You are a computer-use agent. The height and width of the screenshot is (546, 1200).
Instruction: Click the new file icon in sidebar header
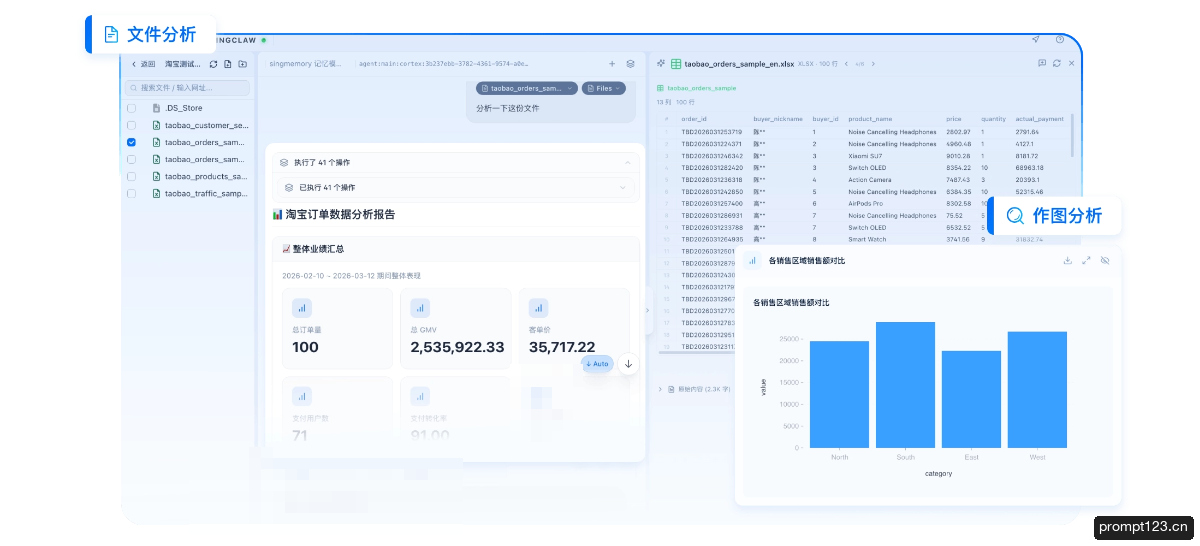tap(228, 64)
